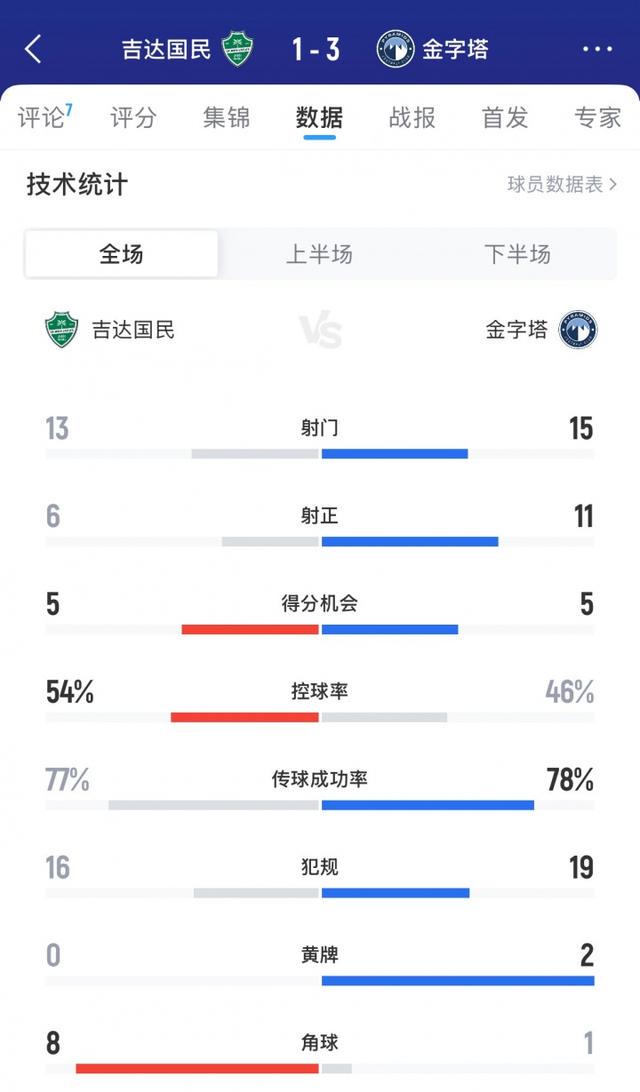Switch to the 上半场 first-half view
This screenshot has height=1092, width=640.
coord(322,254)
